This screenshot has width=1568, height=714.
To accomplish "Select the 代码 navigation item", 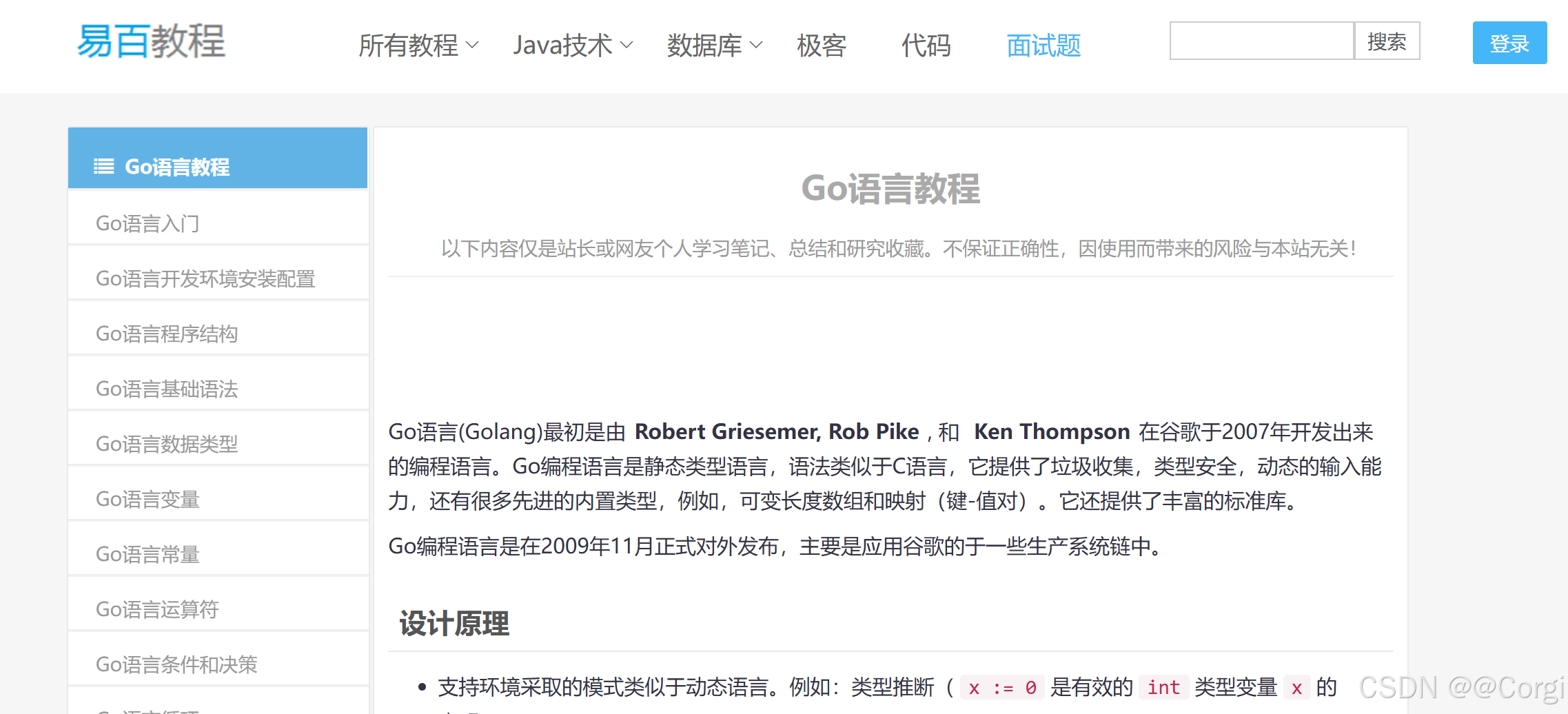I will [926, 45].
